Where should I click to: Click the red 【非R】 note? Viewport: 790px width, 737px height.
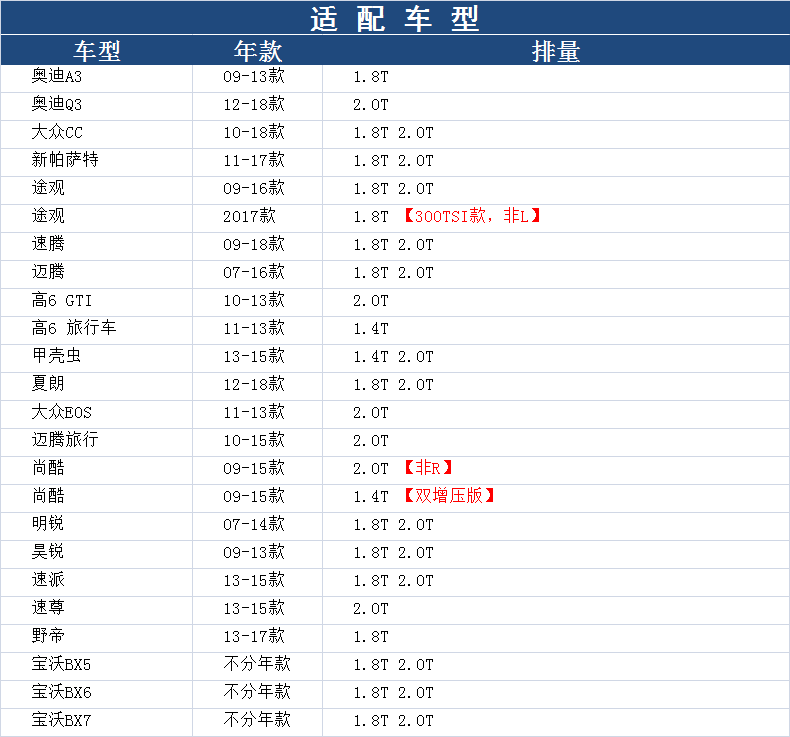(428, 468)
